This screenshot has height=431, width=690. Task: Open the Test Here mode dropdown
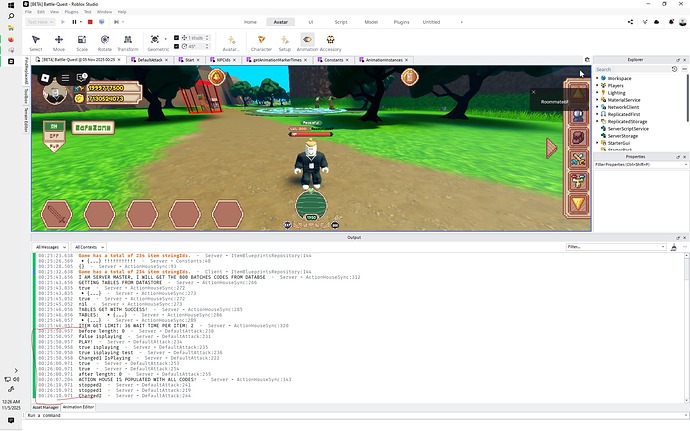(40, 22)
